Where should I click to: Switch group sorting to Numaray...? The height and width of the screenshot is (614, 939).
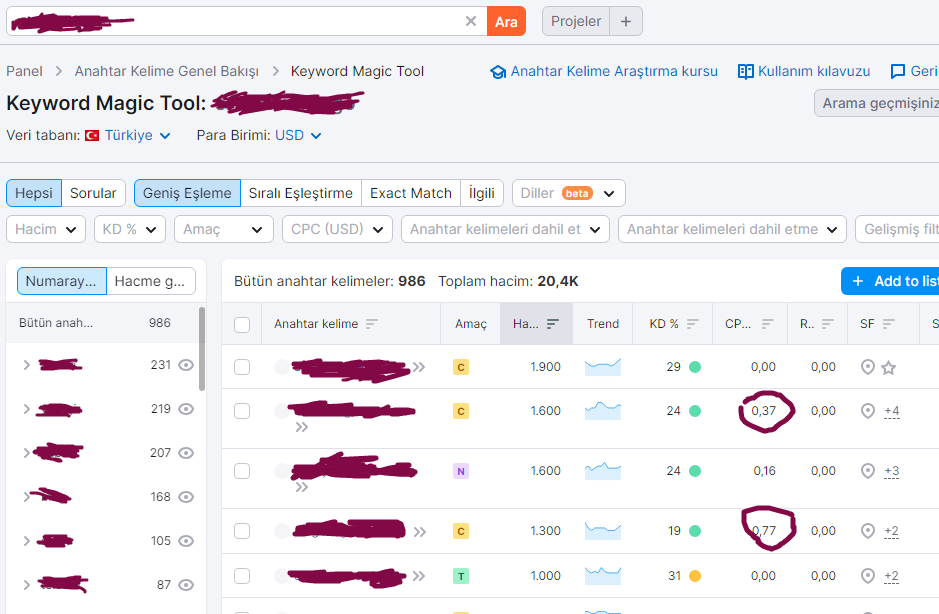pos(62,281)
